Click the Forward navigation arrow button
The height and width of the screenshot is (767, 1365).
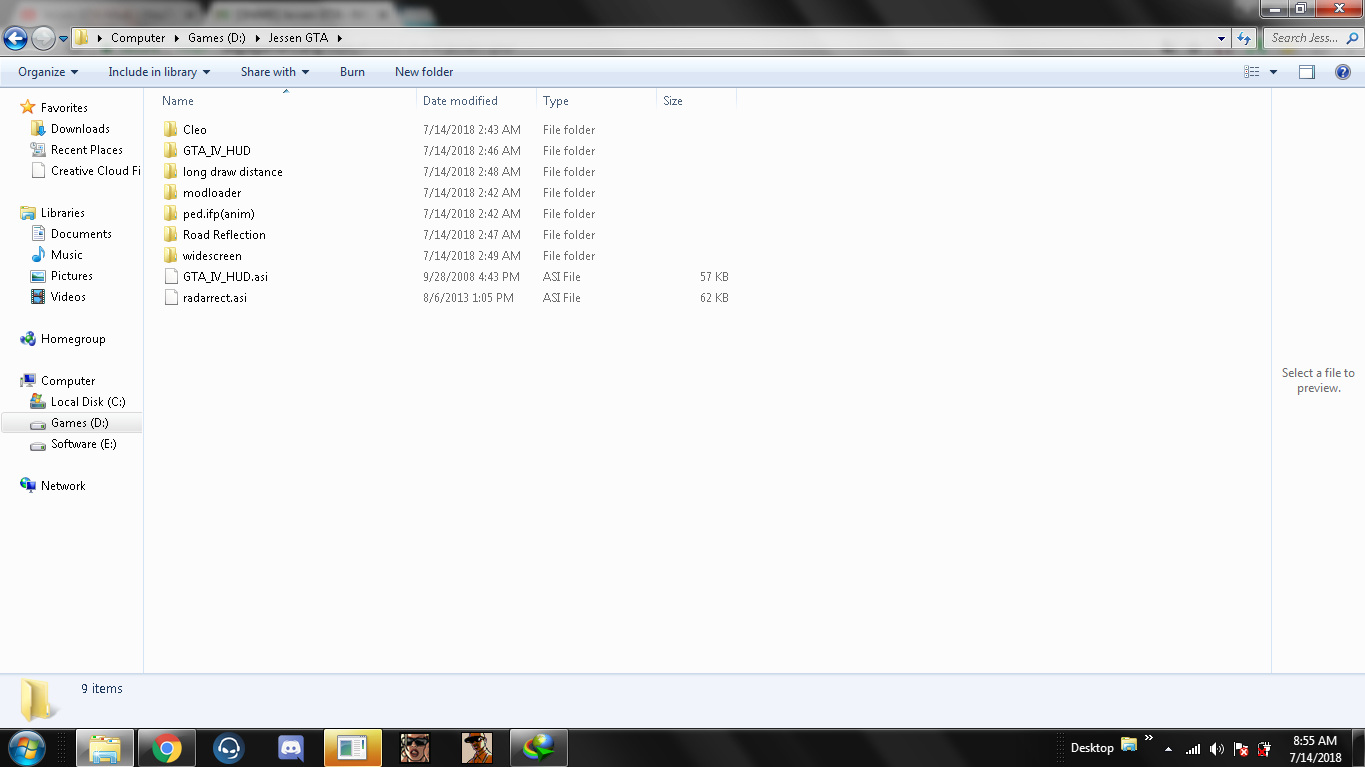(x=43, y=38)
